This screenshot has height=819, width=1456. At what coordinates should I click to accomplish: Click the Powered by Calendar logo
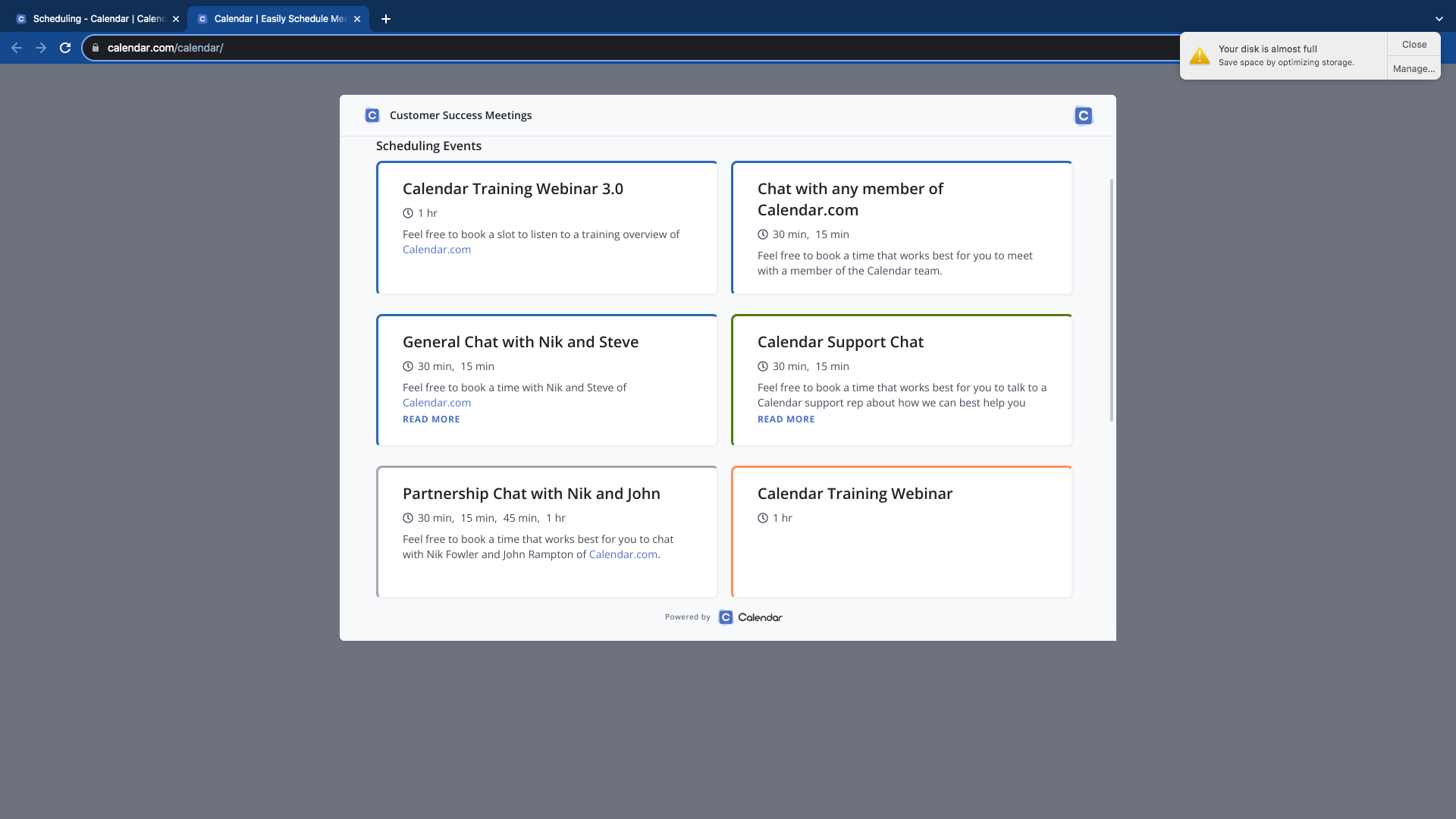pos(751,617)
